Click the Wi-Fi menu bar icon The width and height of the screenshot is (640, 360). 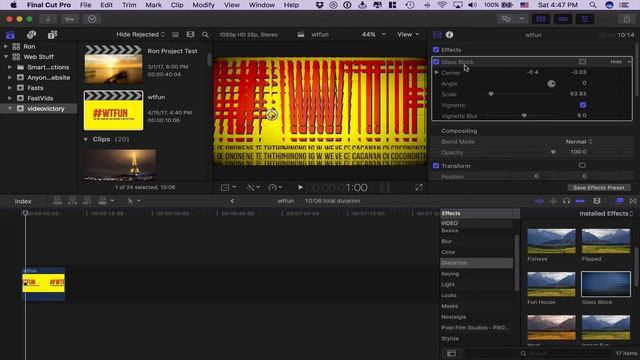(442, 5)
